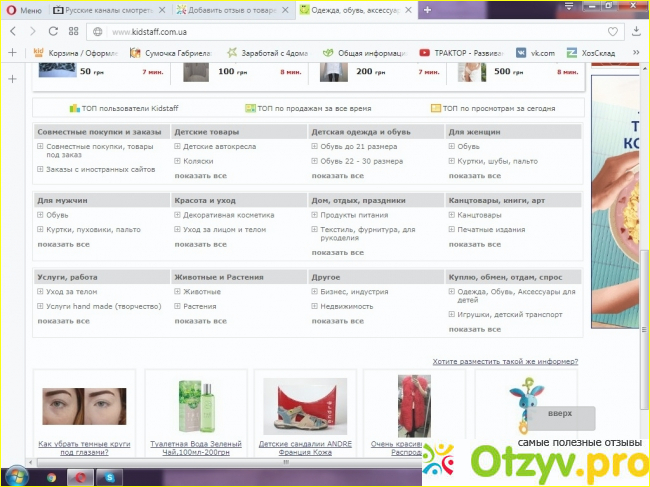Open the Opera Меню button
The image size is (650, 487).
click(x=23, y=9)
